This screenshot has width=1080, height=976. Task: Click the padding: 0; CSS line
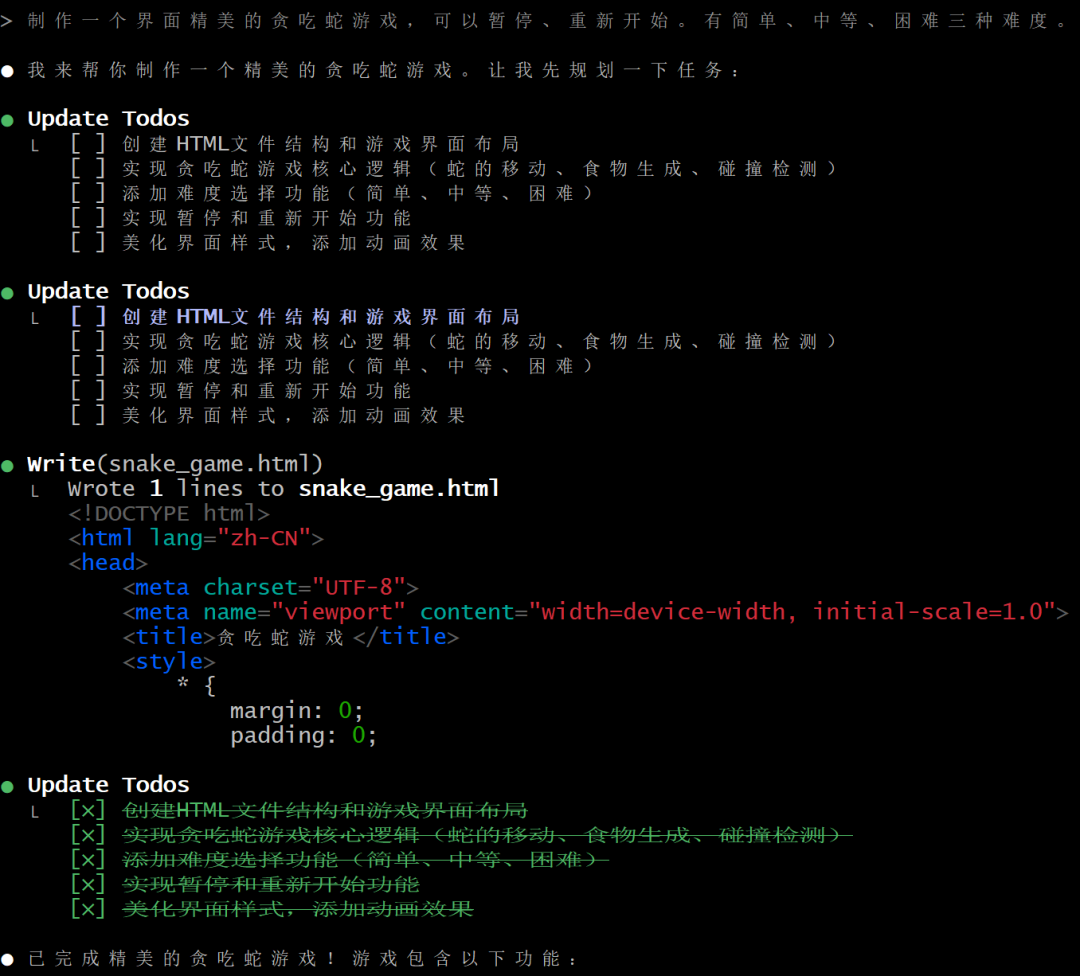(x=304, y=736)
